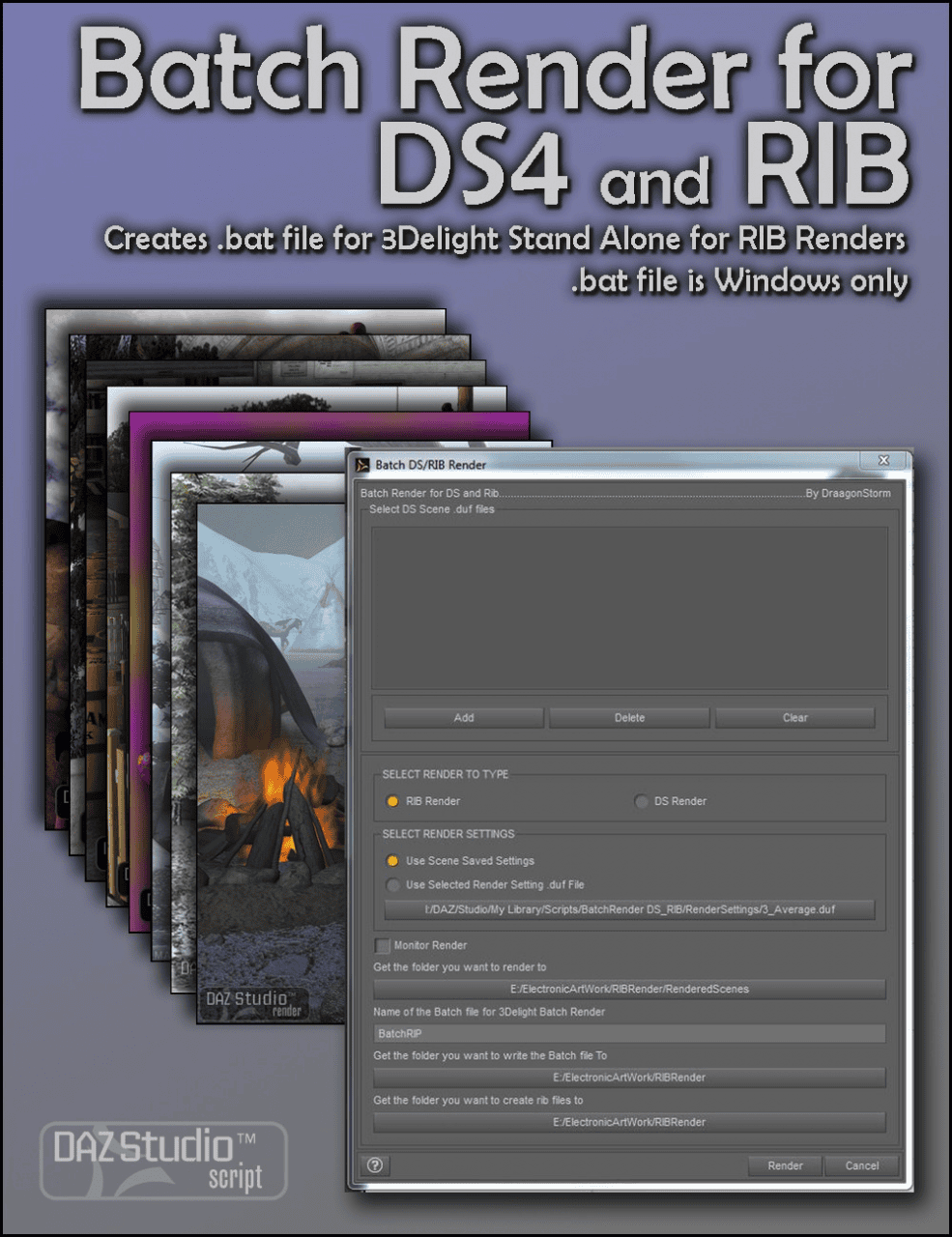Select the folder to create rib files to
Viewport: 952px width, 1237px height.
click(629, 1122)
